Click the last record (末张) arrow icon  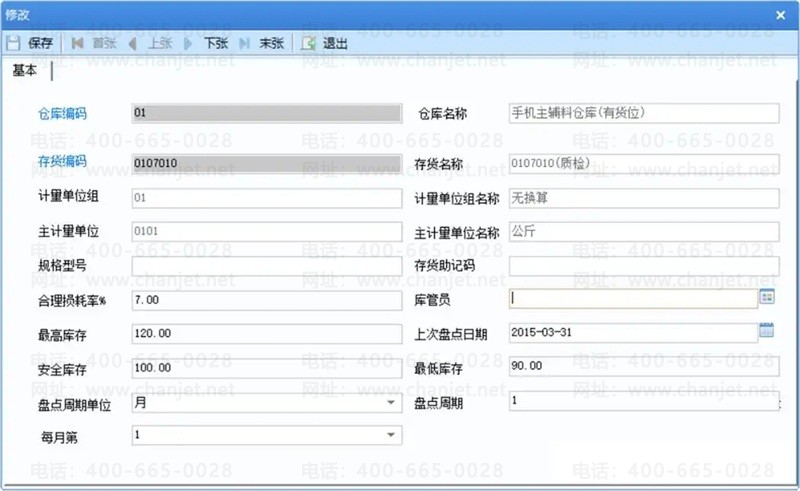coord(244,43)
